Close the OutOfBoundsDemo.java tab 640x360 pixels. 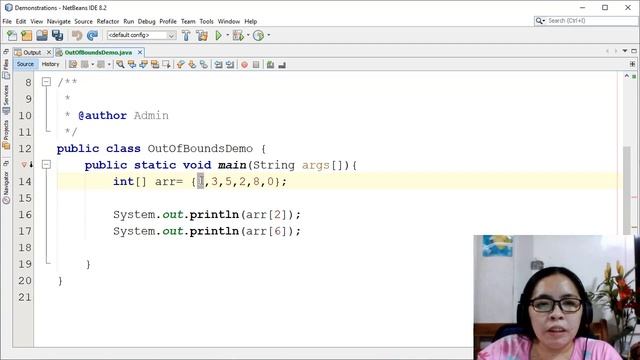(x=140, y=52)
